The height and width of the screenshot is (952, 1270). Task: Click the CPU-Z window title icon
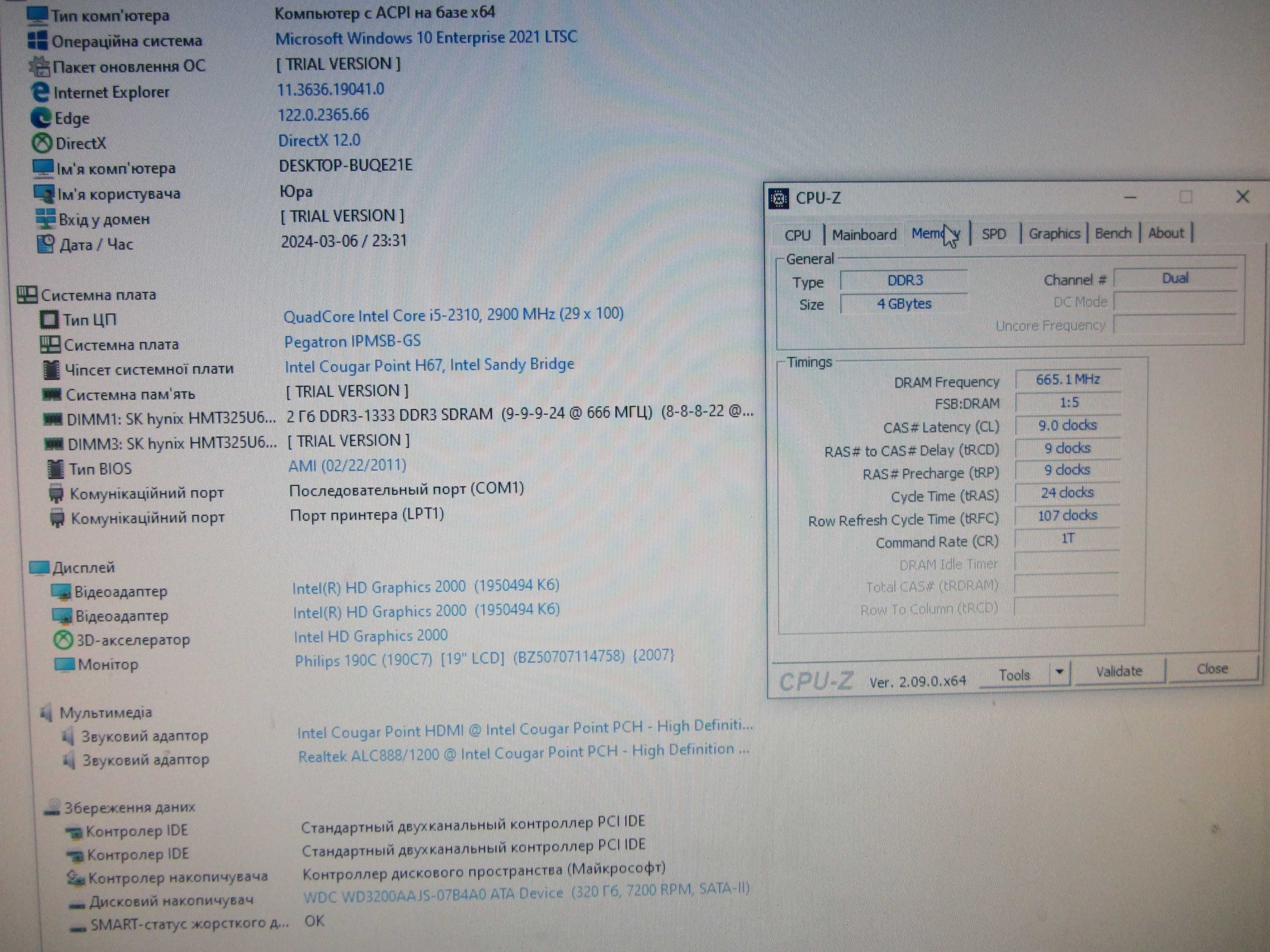click(779, 199)
